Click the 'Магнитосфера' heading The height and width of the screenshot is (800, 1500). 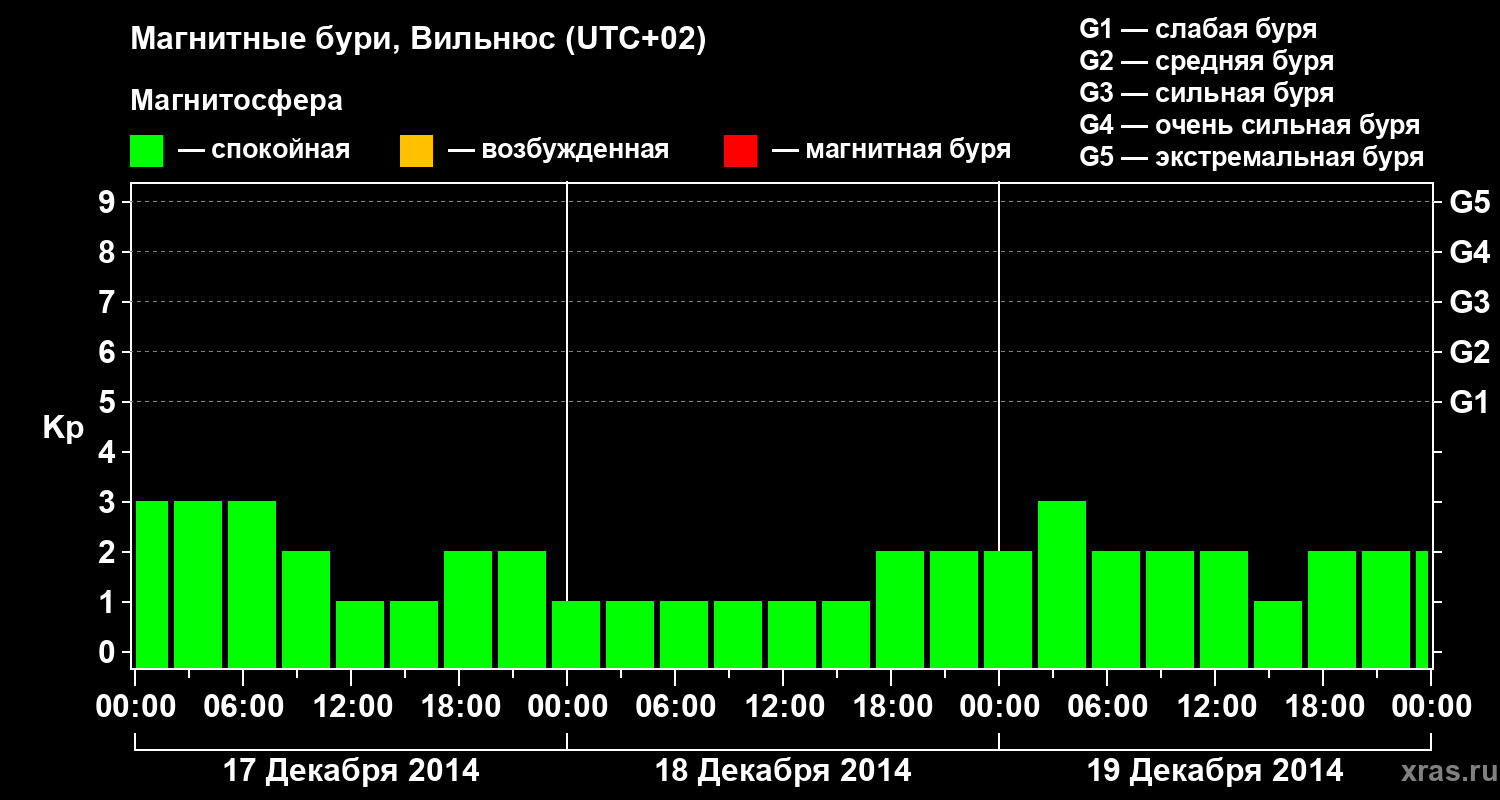236,101
